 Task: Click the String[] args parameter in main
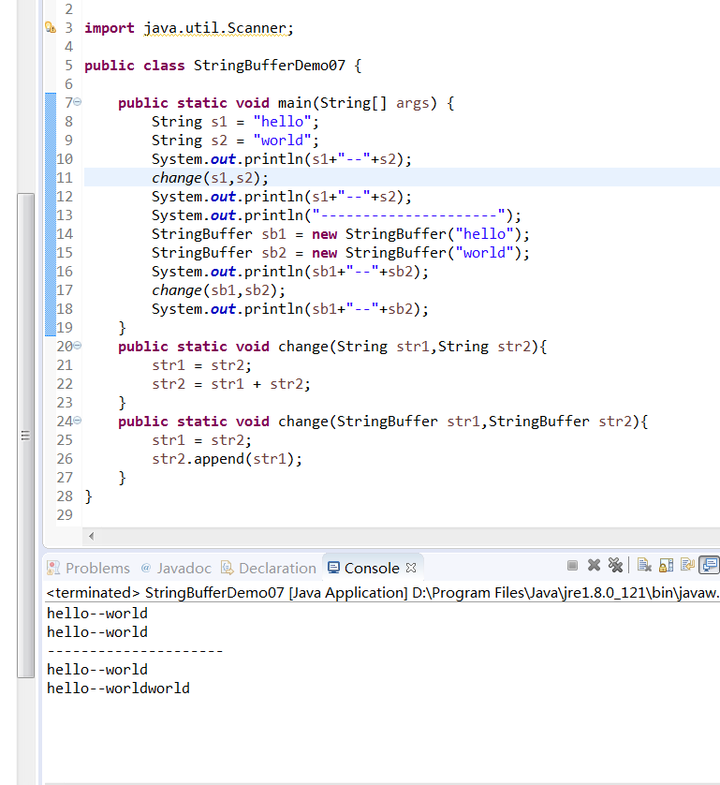coord(375,103)
